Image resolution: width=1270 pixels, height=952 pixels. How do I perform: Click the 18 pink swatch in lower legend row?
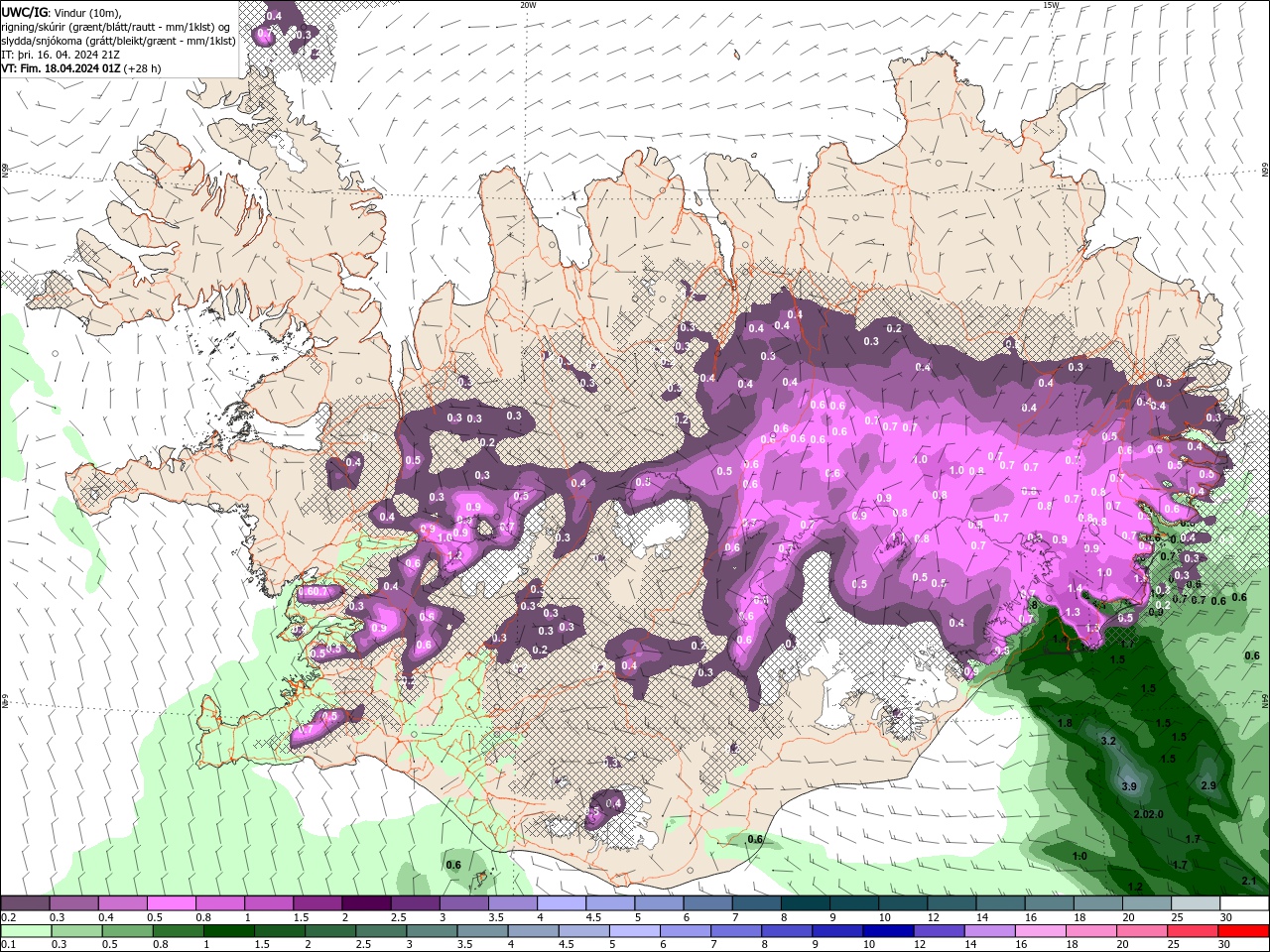(1091, 931)
